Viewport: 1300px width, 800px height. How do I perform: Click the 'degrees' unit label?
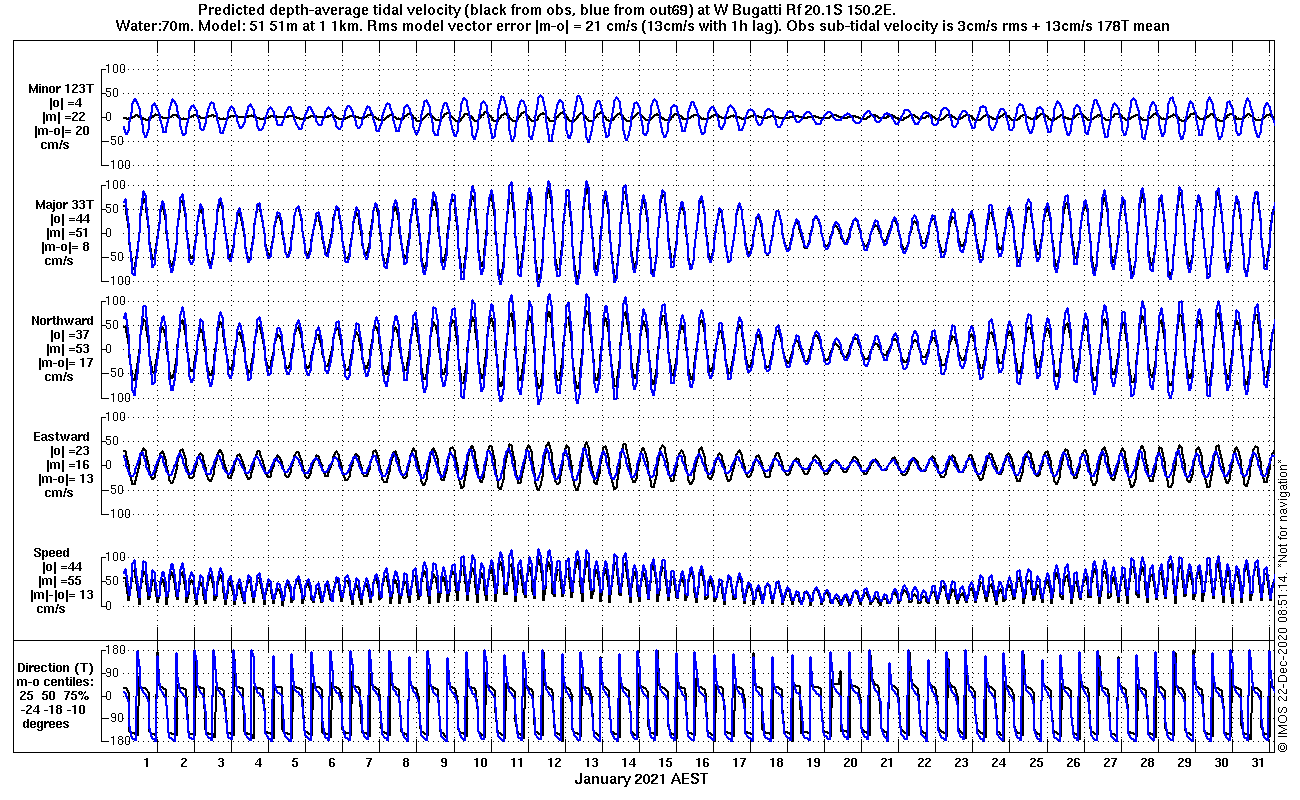coord(46,723)
